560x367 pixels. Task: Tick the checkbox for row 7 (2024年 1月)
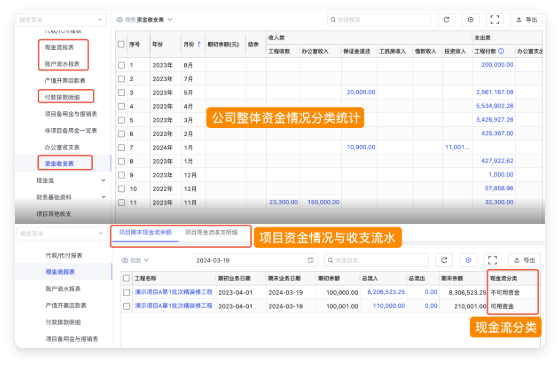[121, 147]
